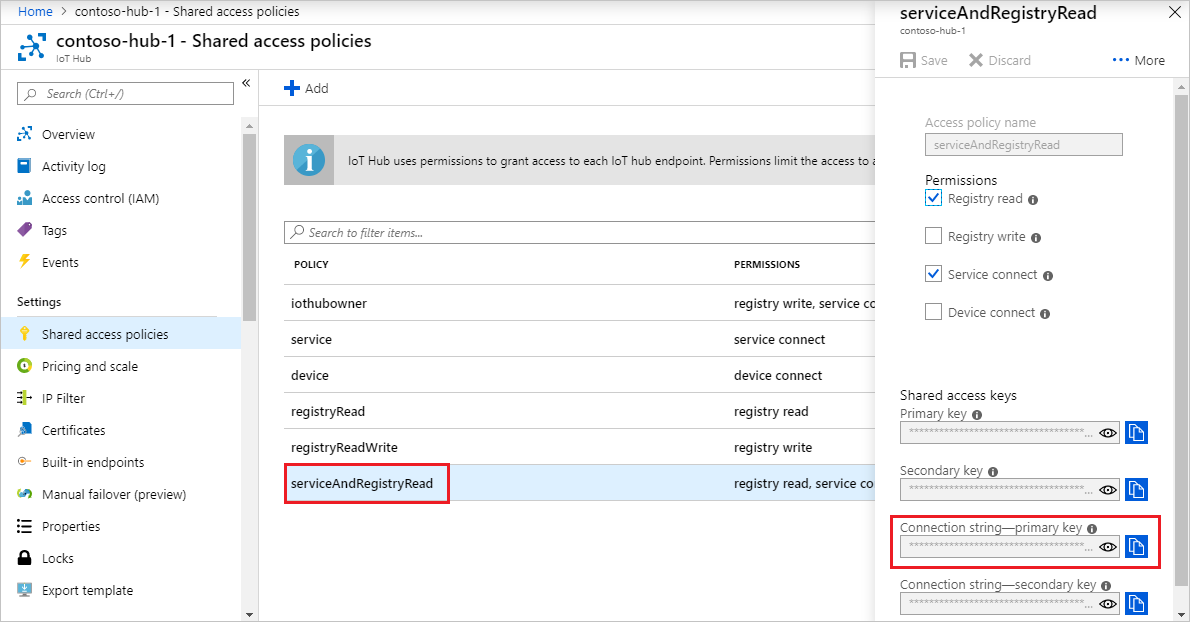Copy the Secondary key to clipboard
This screenshot has width=1190, height=622.
pyautogui.click(x=1136, y=489)
